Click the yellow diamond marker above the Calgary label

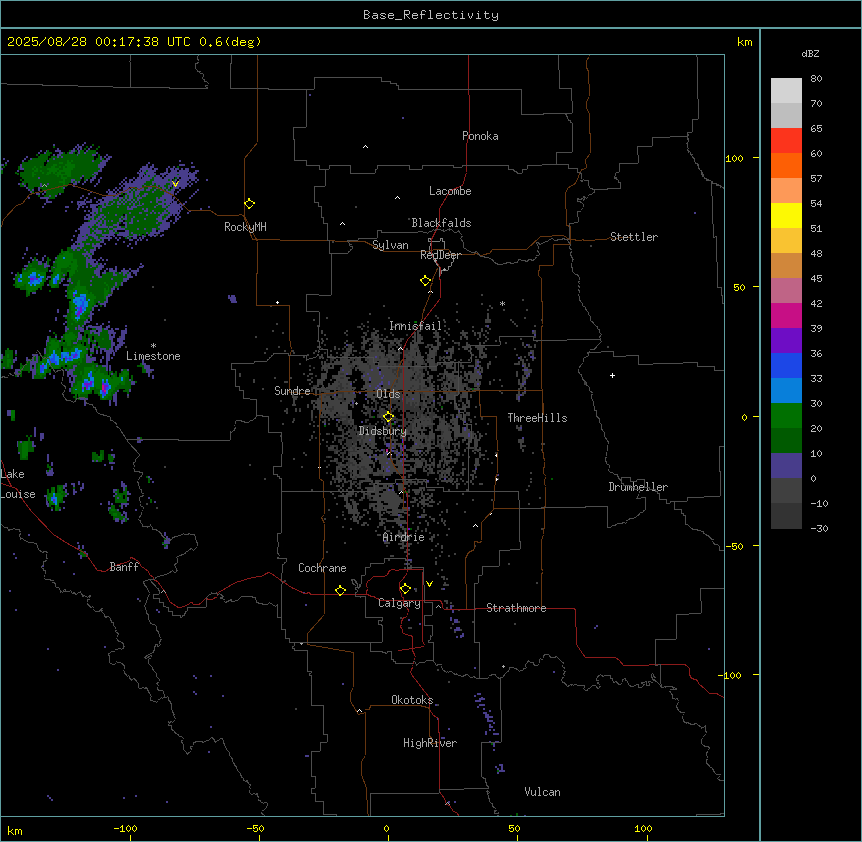coord(406,589)
